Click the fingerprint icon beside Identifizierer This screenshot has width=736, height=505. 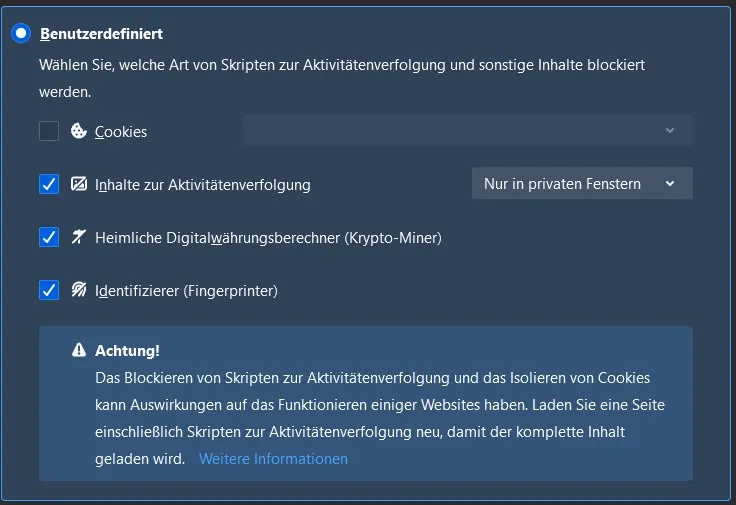click(79, 290)
